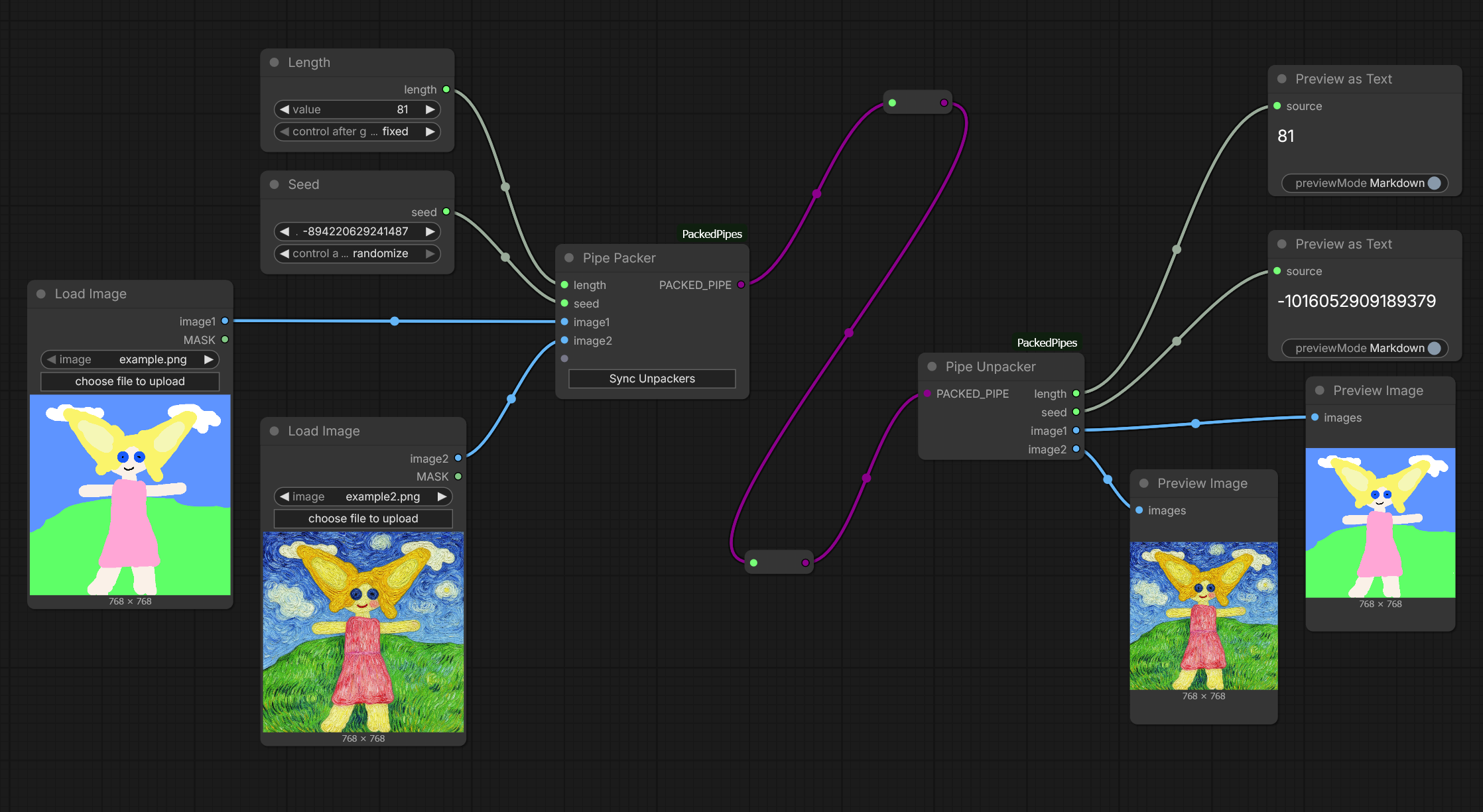Collapse the Length node using its title dot

pyautogui.click(x=274, y=62)
